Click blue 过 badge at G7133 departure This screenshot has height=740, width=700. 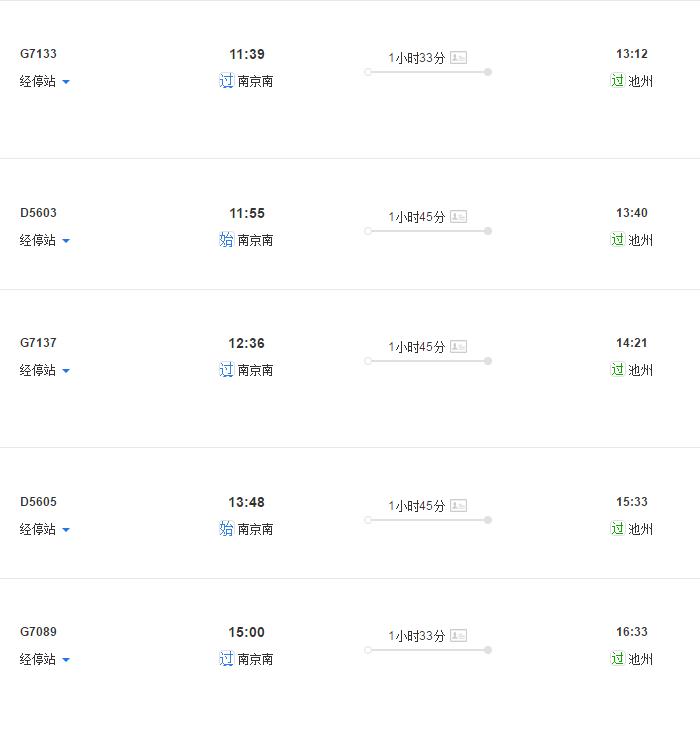pos(227,81)
